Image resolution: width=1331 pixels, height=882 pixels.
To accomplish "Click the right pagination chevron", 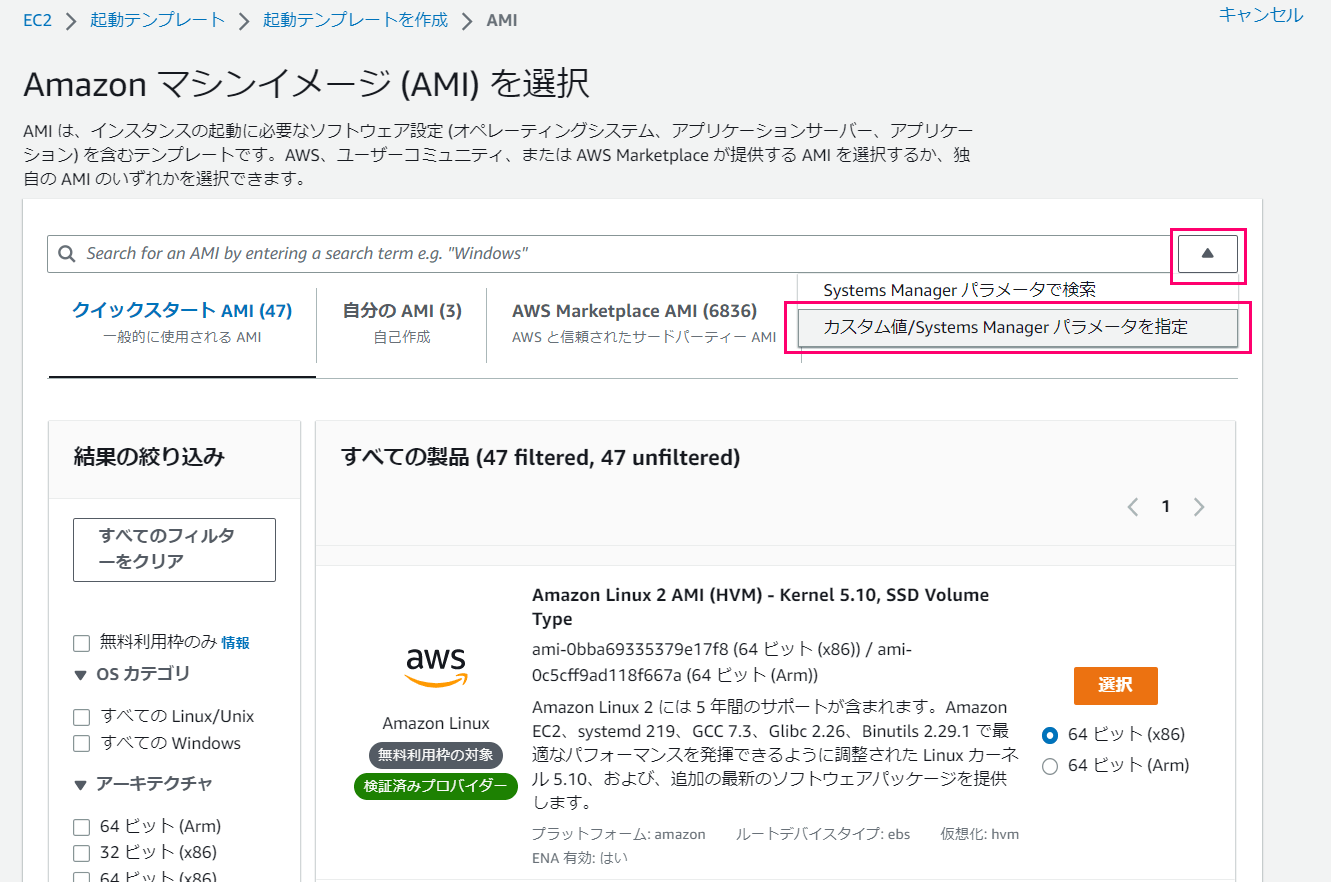I will click(1199, 506).
